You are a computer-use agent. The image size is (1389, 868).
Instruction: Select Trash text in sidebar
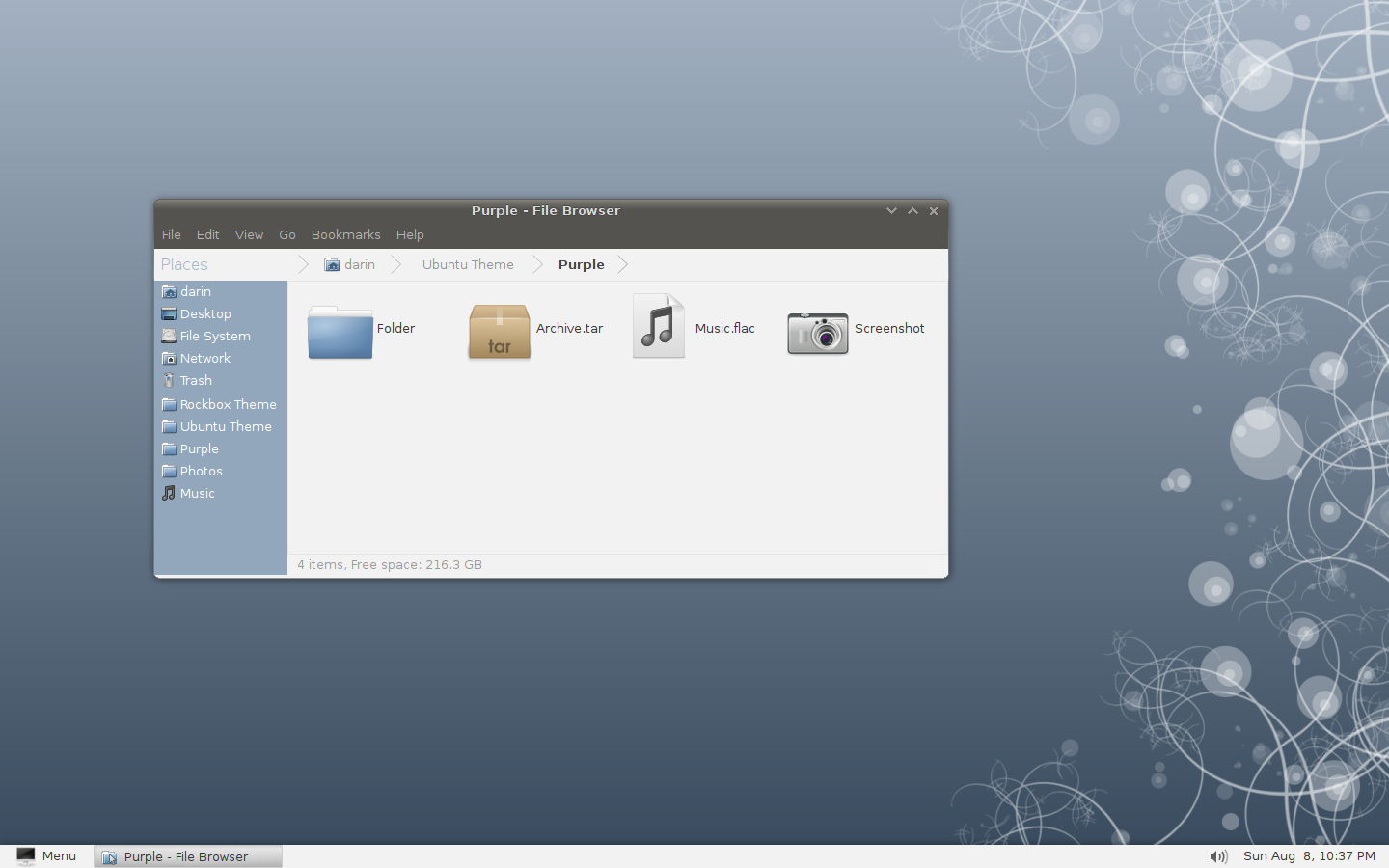[x=196, y=380]
